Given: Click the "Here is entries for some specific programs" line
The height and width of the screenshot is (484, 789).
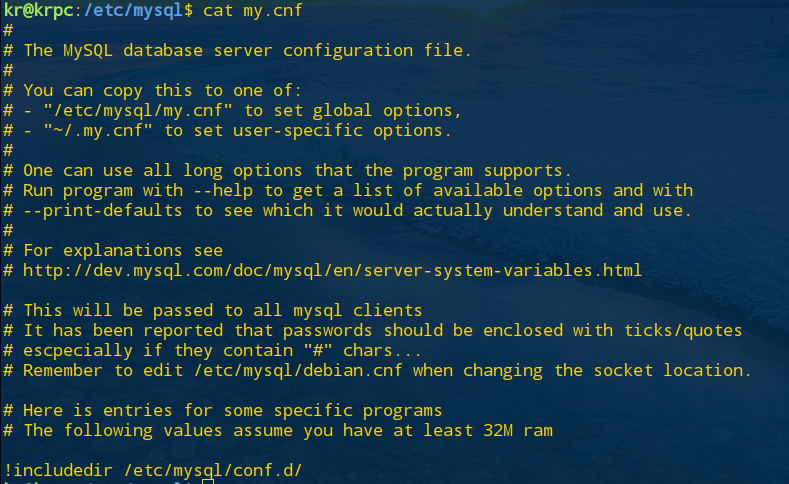Looking at the screenshot, I should pyautogui.click(x=232, y=411).
